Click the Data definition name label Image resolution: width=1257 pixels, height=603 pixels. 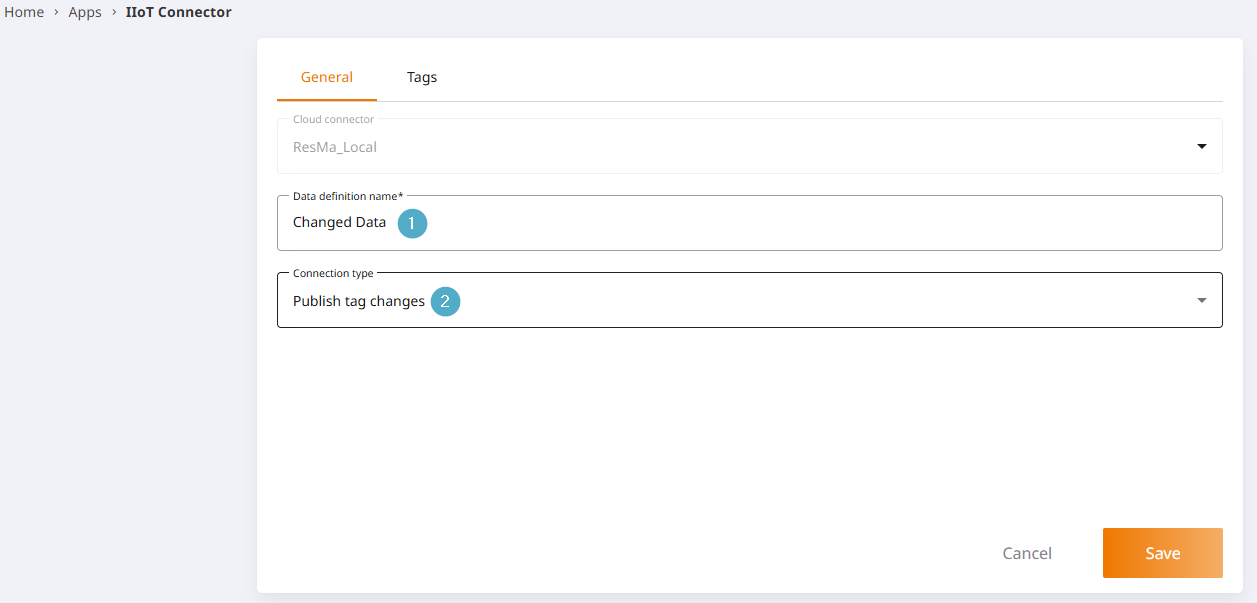click(x=347, y=196)
